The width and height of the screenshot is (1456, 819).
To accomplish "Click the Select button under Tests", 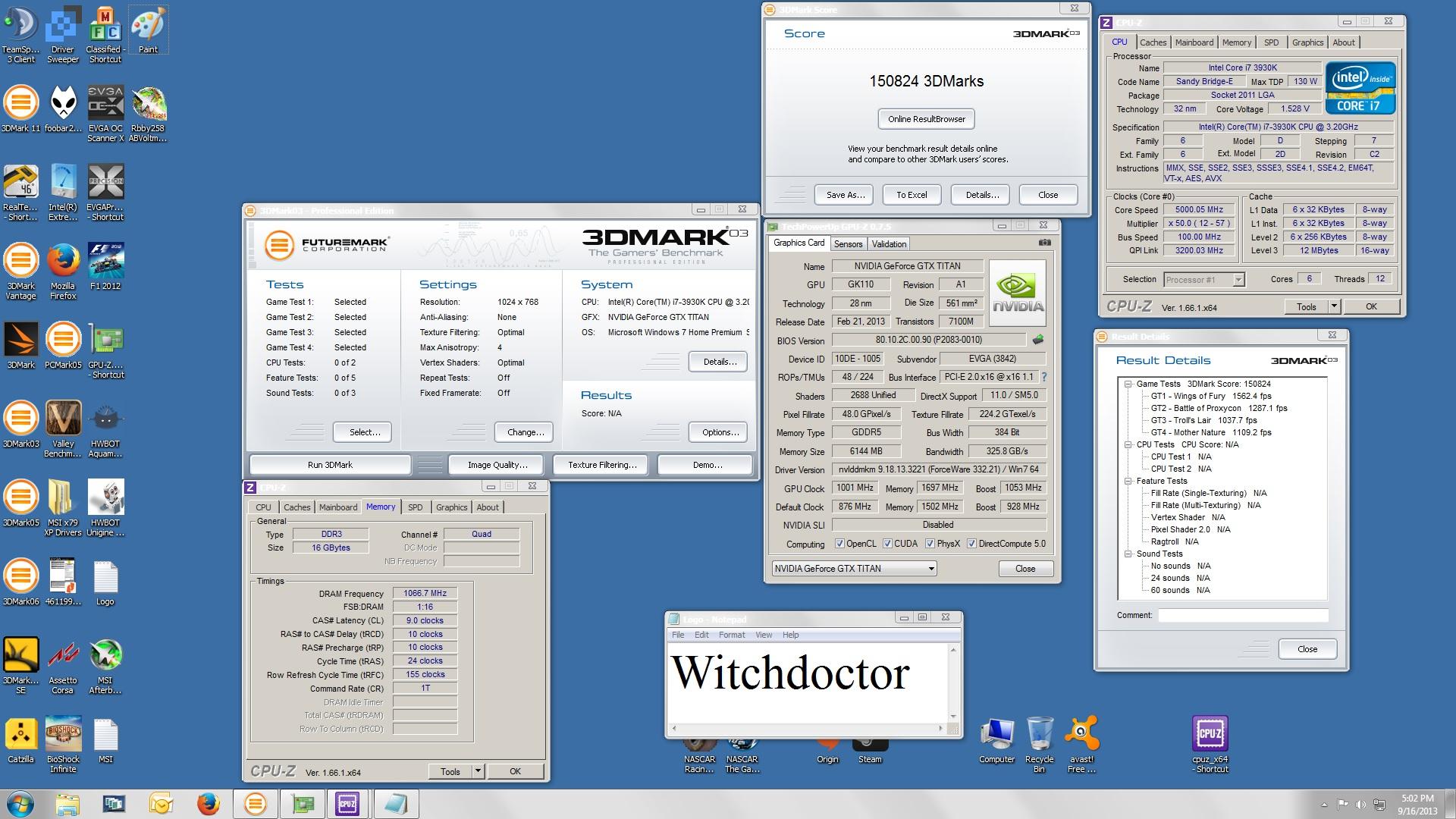I will click(x=364, y=432).
